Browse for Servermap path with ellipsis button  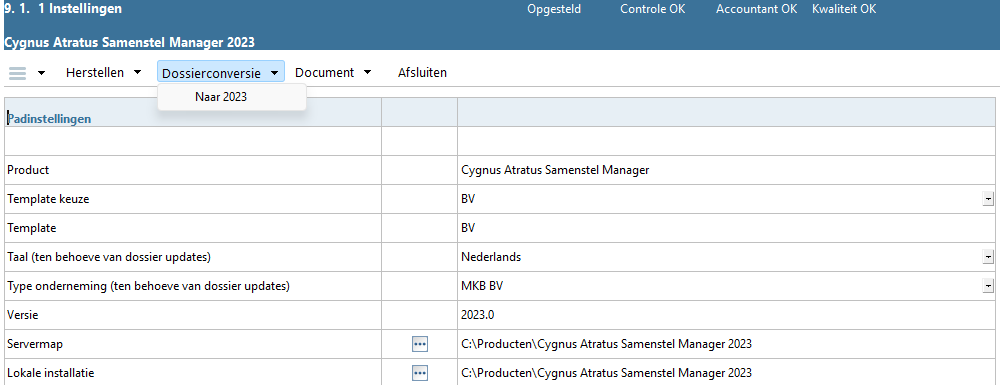tap(419, 344)
